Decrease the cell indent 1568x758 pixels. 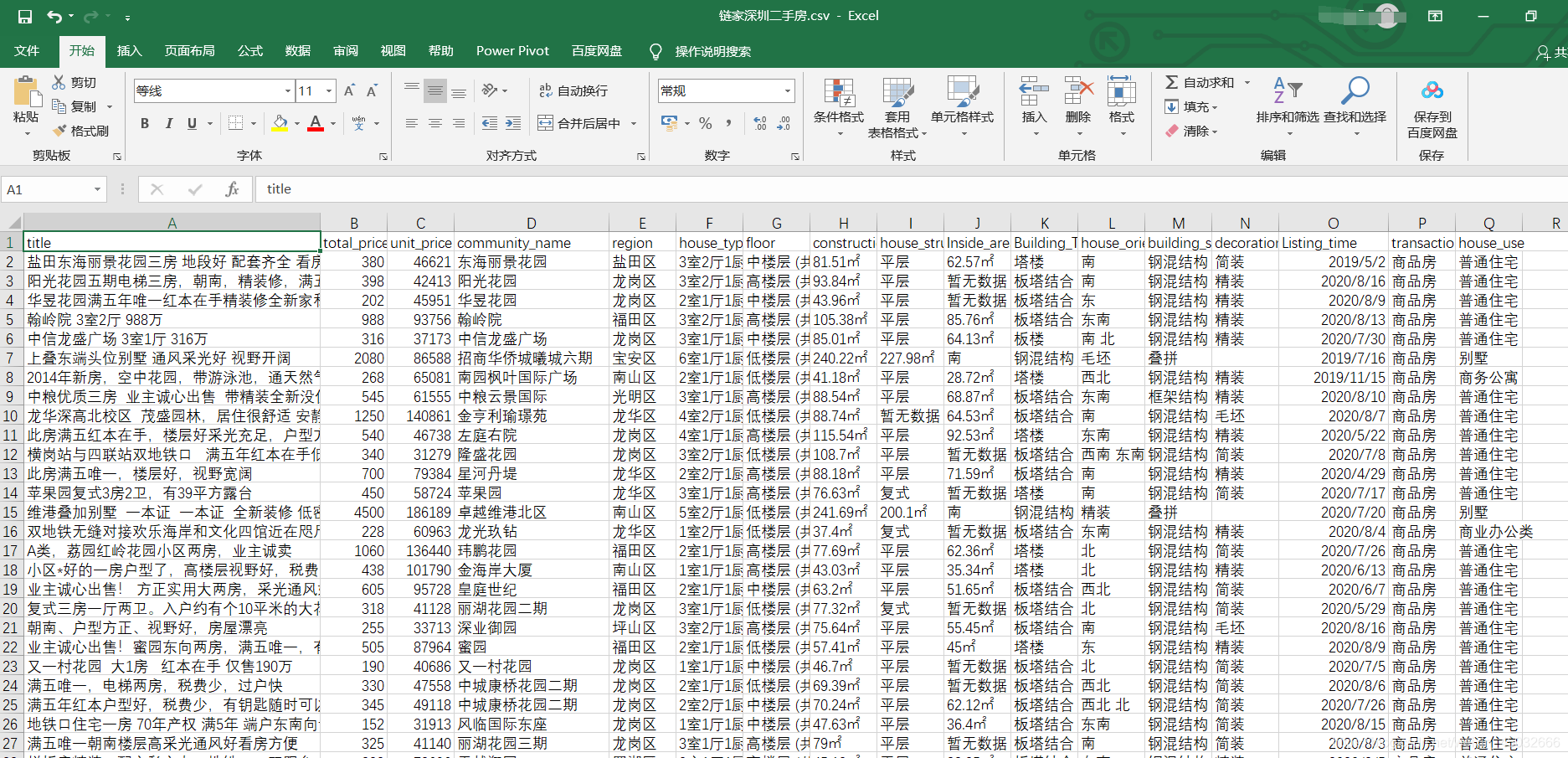click(x=490, y=123)
